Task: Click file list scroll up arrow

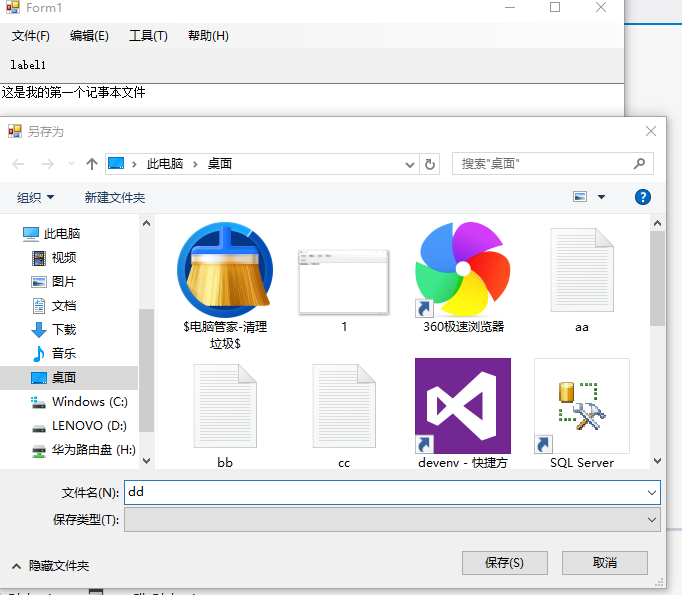Action: tap(657, 223)
